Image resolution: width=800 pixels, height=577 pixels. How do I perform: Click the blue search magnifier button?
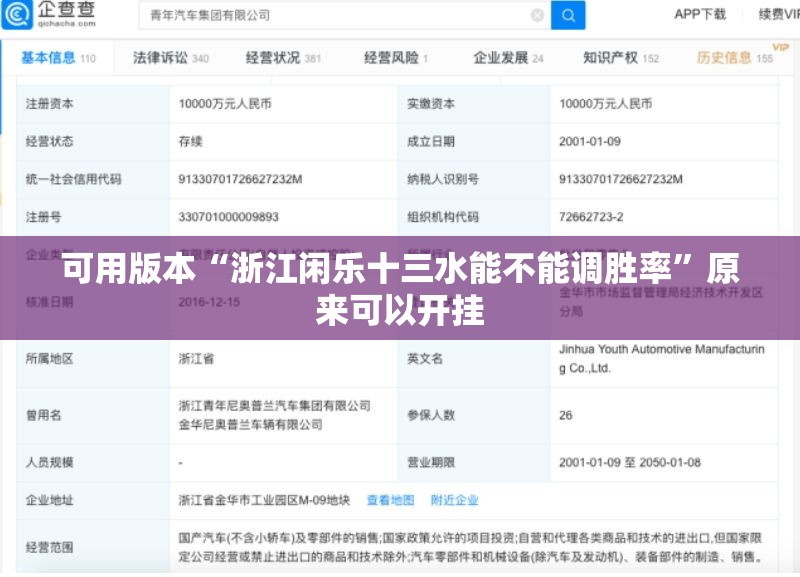[x=568, y=15]
